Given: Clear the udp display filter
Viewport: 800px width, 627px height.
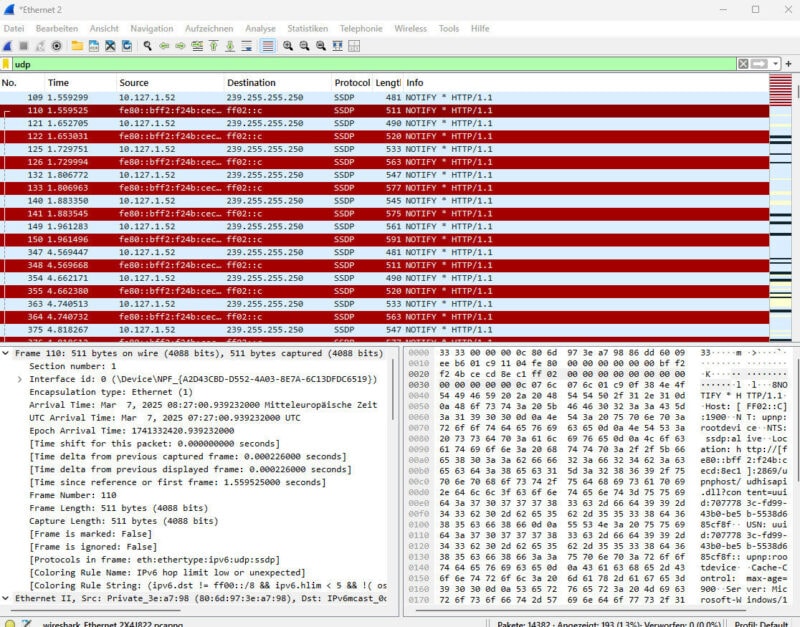Looking at the screenshot, I should point(743,64).
